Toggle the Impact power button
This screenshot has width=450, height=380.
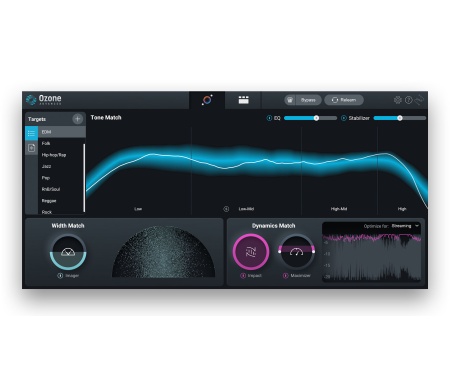click(243, 276)
